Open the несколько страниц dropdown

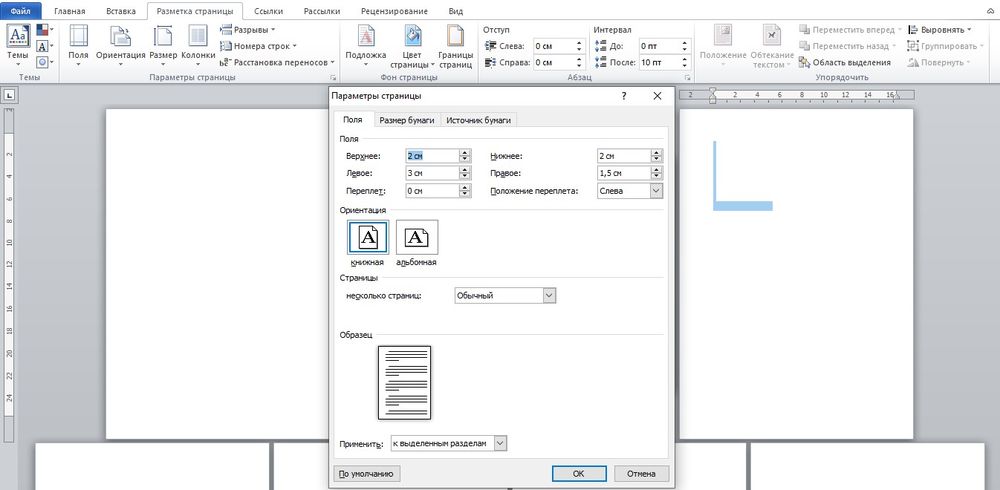549,295
